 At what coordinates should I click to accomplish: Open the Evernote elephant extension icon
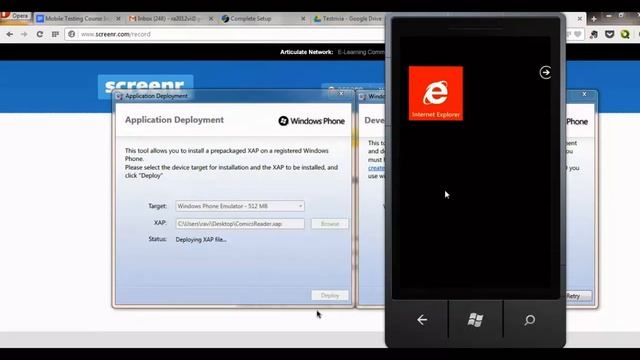pyautogui.click(x=594, y=35)
